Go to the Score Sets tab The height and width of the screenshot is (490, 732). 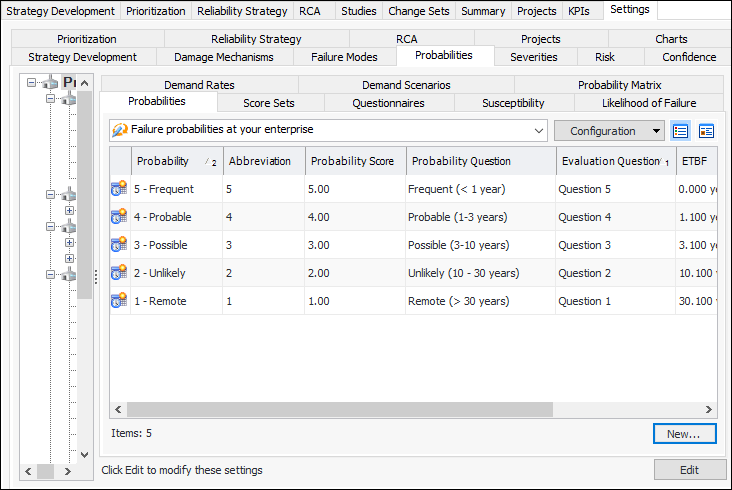[x=269, y=103]
